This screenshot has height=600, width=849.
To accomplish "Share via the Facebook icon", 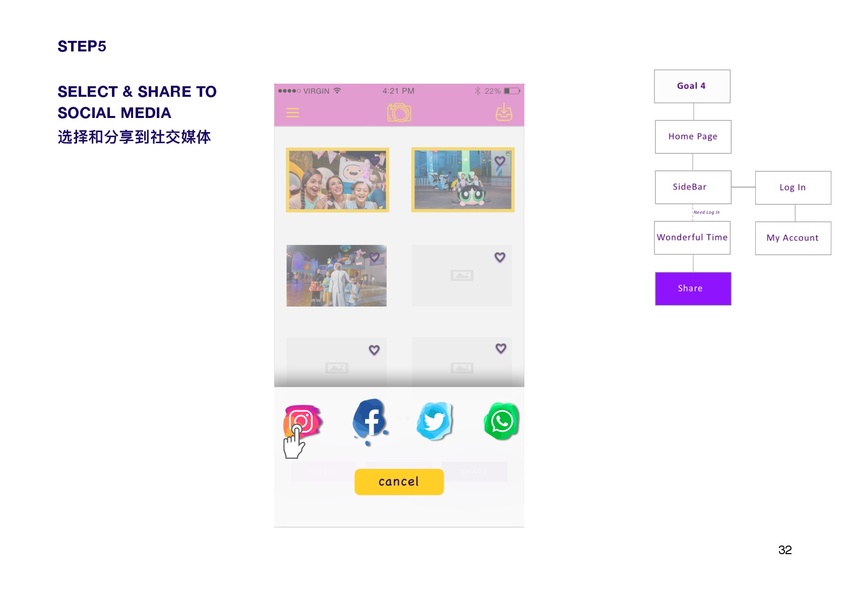I will 370,421.
